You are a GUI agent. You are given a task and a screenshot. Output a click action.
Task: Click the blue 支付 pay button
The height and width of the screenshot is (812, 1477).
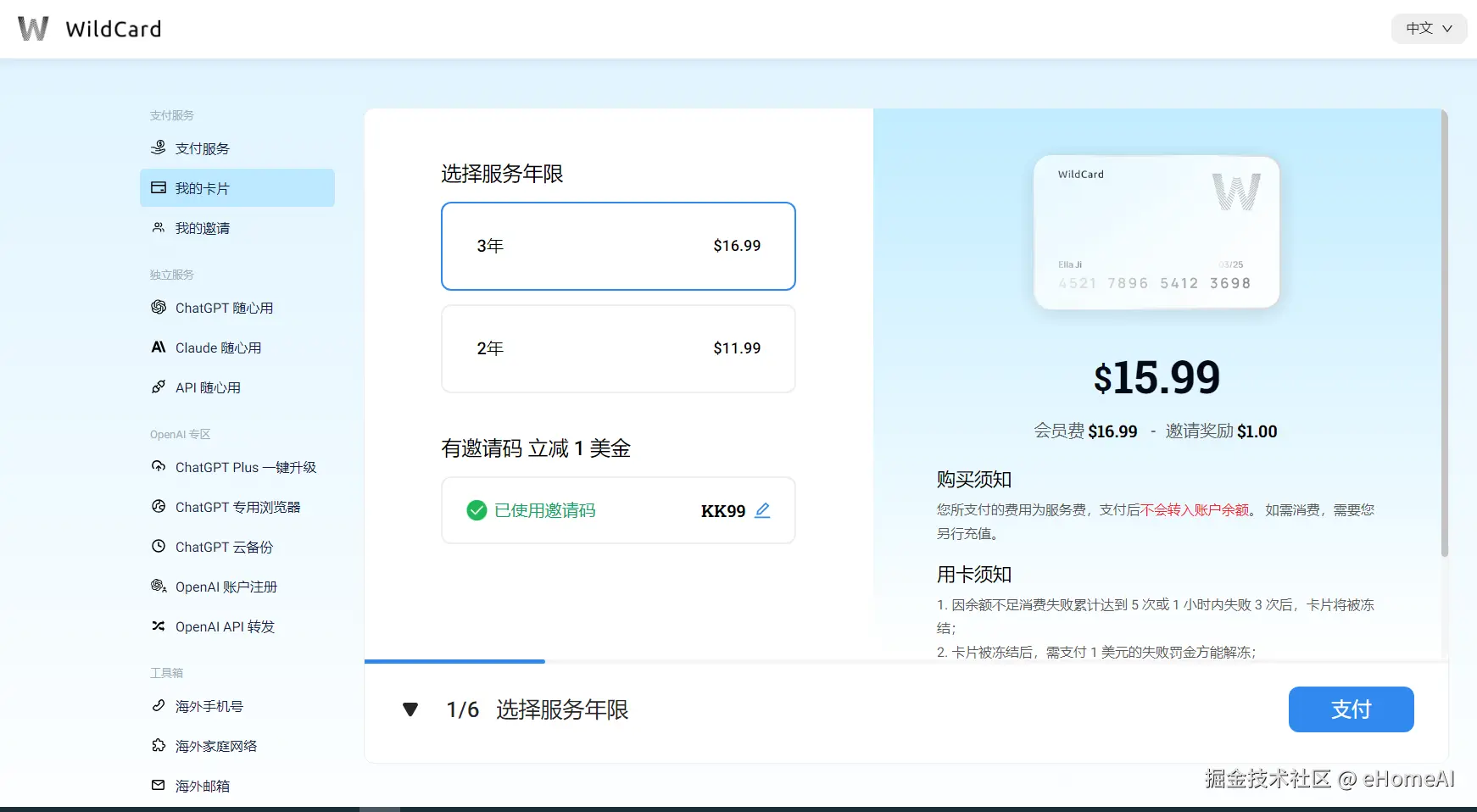[x=1351, y=709]
